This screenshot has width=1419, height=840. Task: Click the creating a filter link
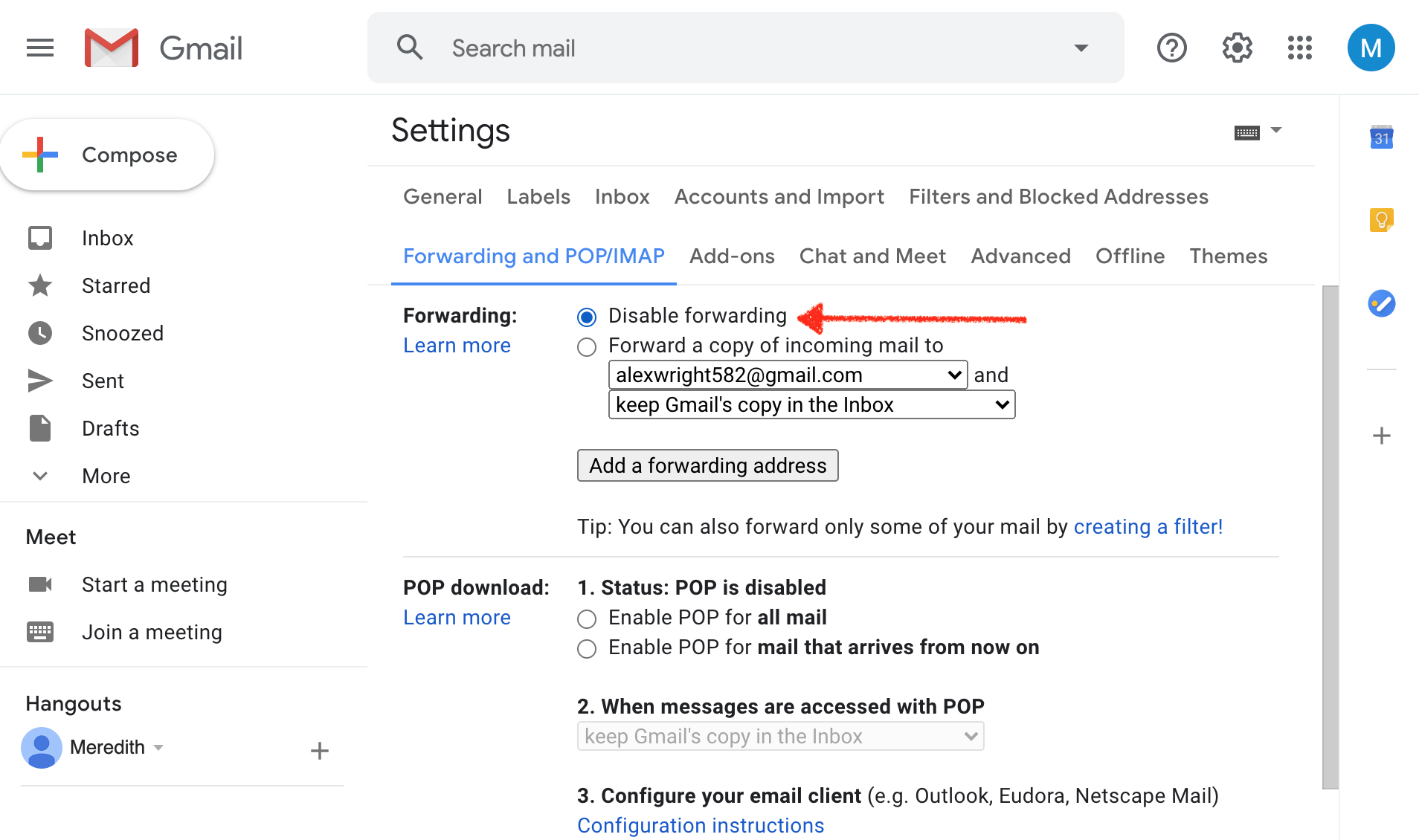1148,526
